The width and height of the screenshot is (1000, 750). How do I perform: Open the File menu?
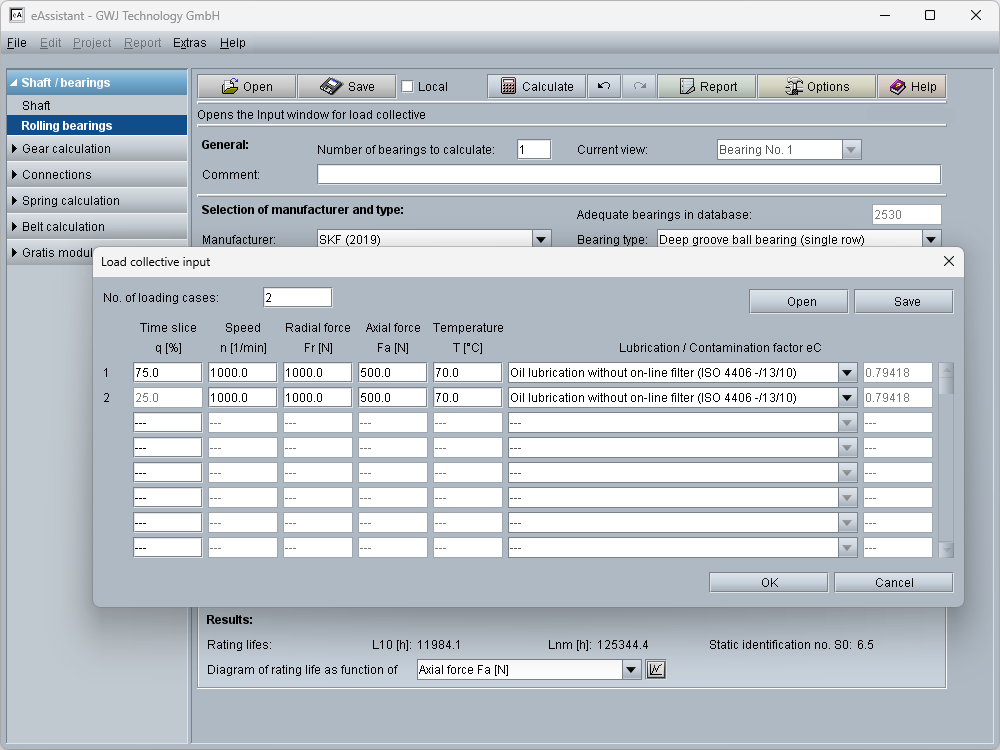tap(16, 43)
